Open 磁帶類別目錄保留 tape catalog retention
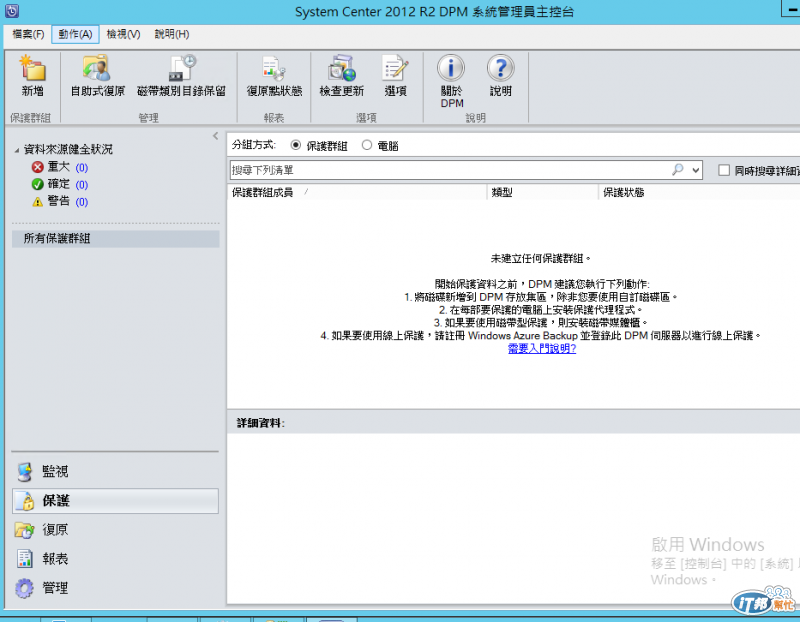The image size is (800, 622). tap(182, 68)
